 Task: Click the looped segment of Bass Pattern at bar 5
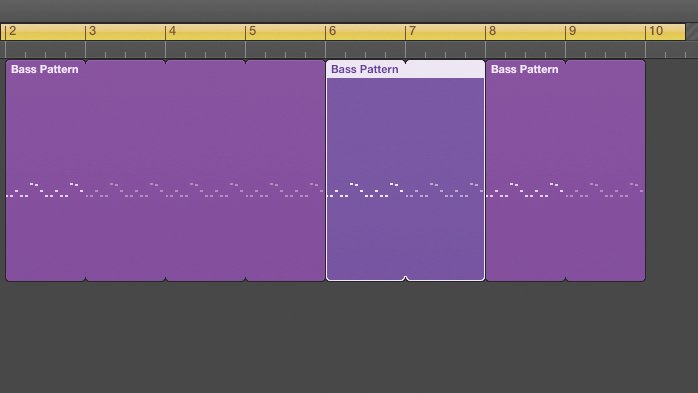(x=285, y=171)
